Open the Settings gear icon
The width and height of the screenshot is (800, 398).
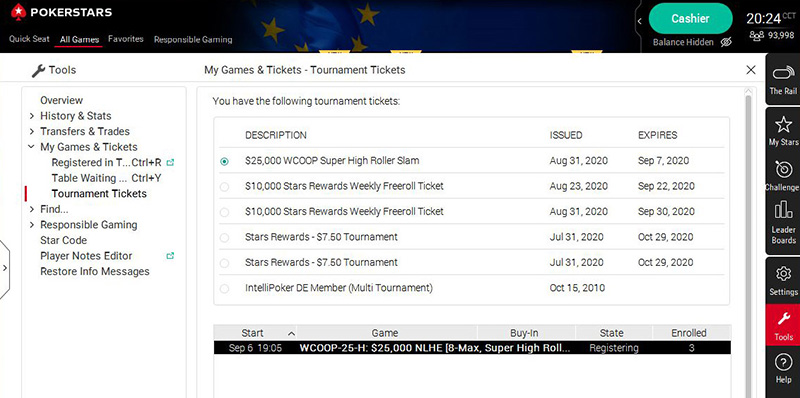(x=783, y=274)
